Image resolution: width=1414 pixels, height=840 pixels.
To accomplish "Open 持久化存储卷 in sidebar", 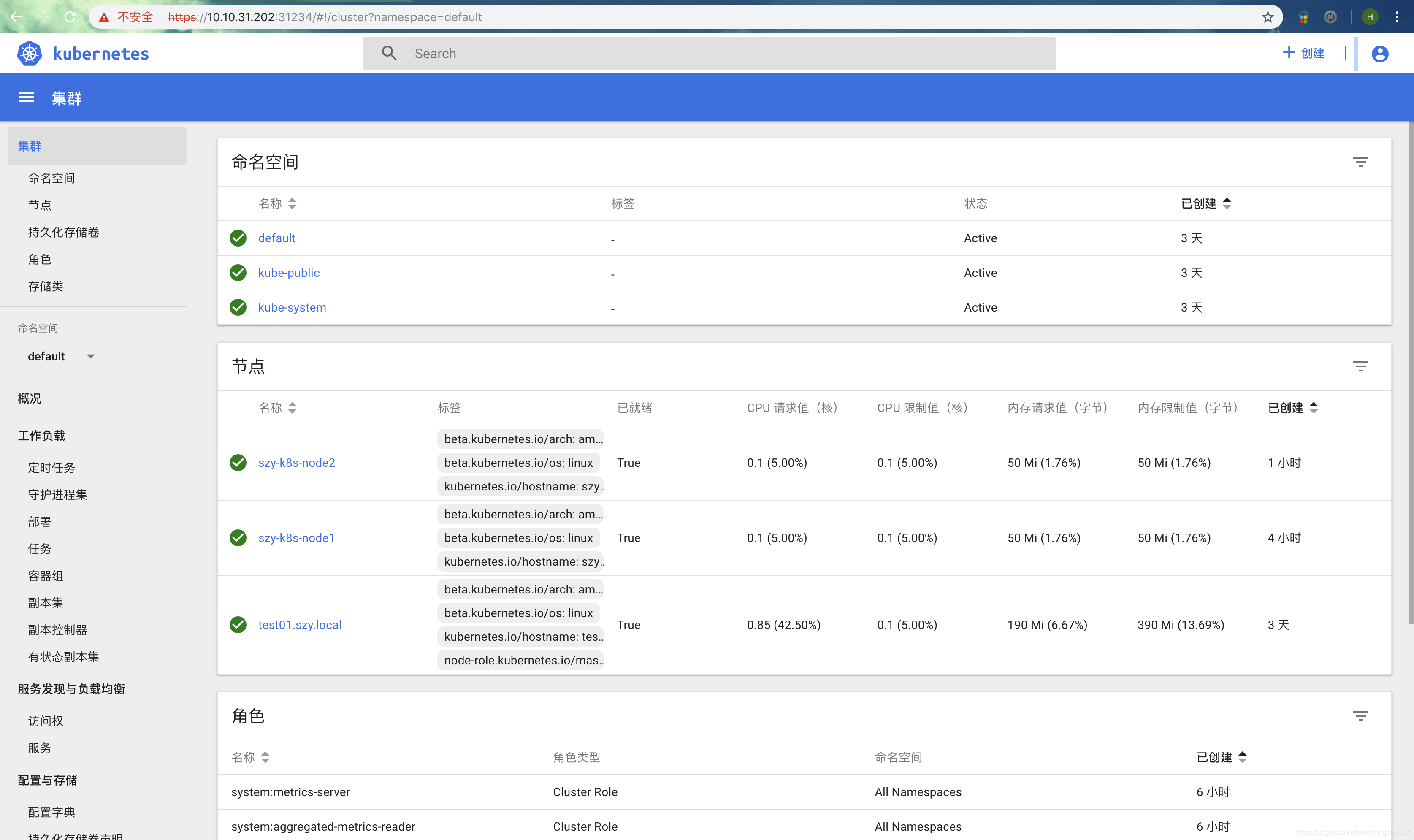I will [x=63, y=233].
